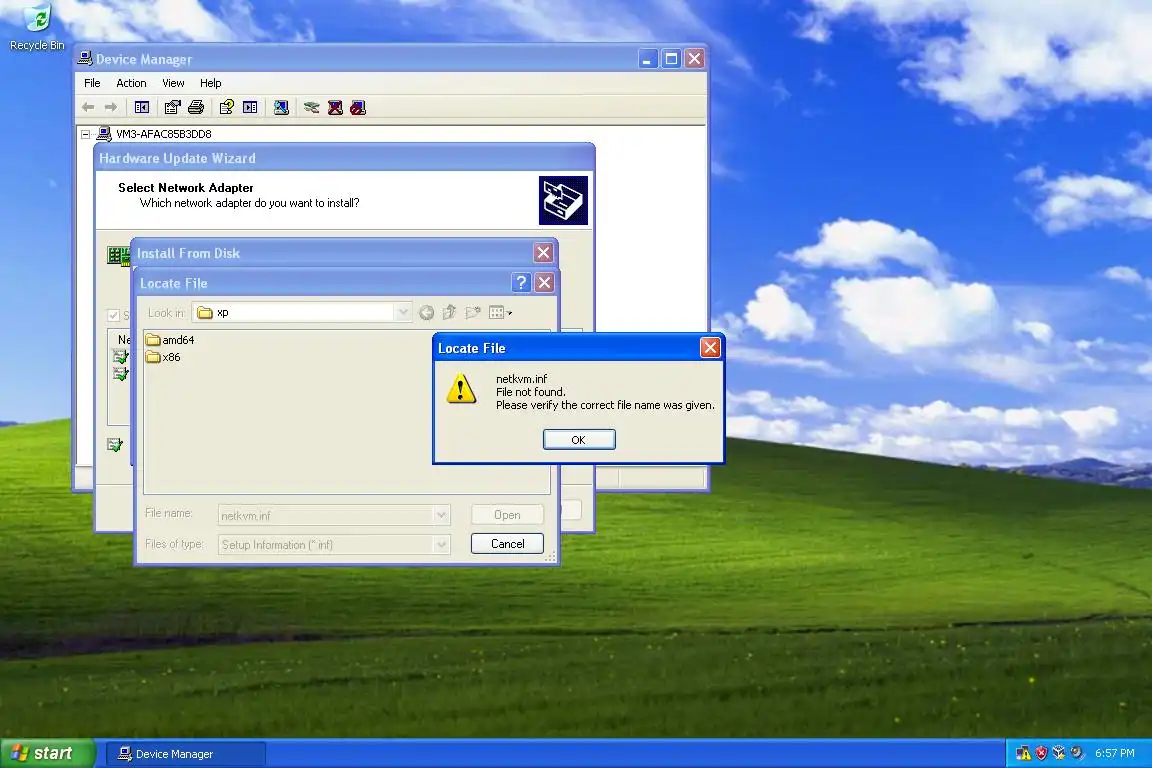Click the Create New Folder icon
Image resolution: width=1152 pixels, height=768 pixels.
pyautogui.click(x=473, y=313)
